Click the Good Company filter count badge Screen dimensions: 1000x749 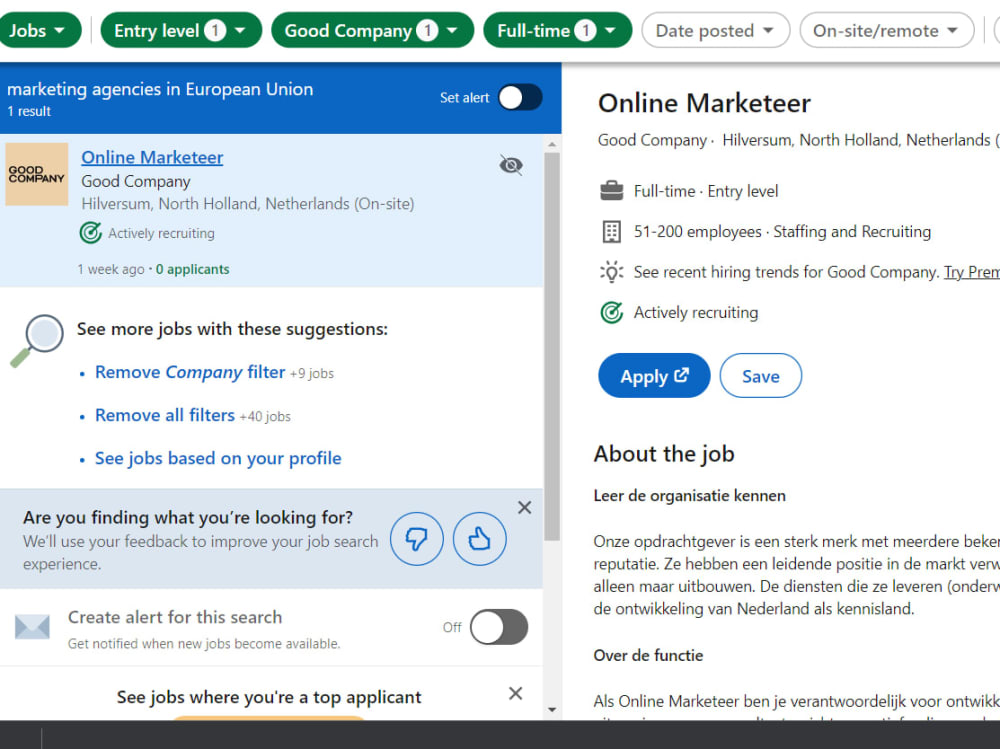[x=427, y=30]
